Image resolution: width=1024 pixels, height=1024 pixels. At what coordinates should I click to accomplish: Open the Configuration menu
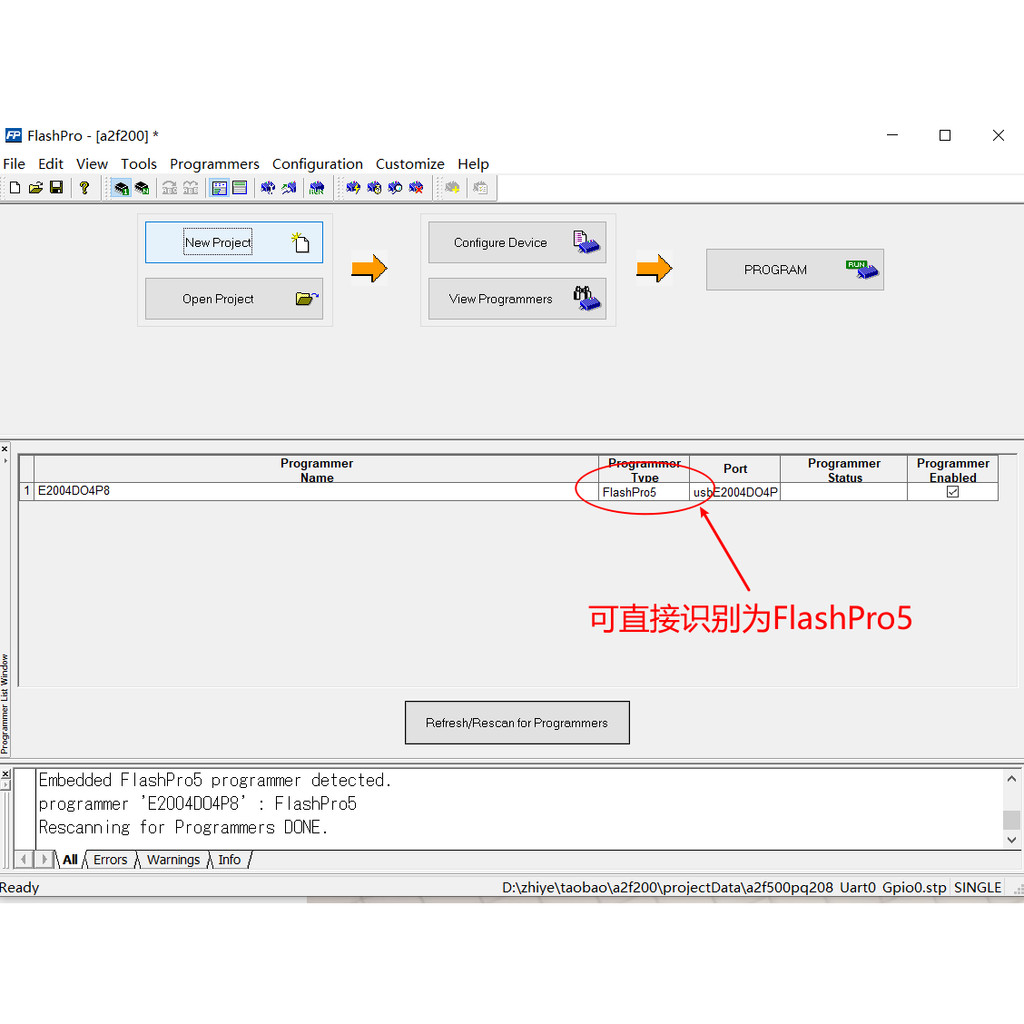317,164
